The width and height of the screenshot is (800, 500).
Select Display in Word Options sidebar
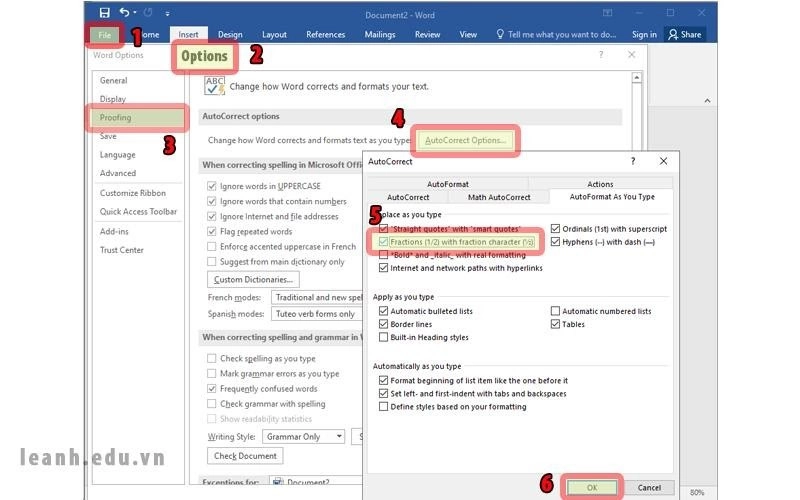click(113, 98)
